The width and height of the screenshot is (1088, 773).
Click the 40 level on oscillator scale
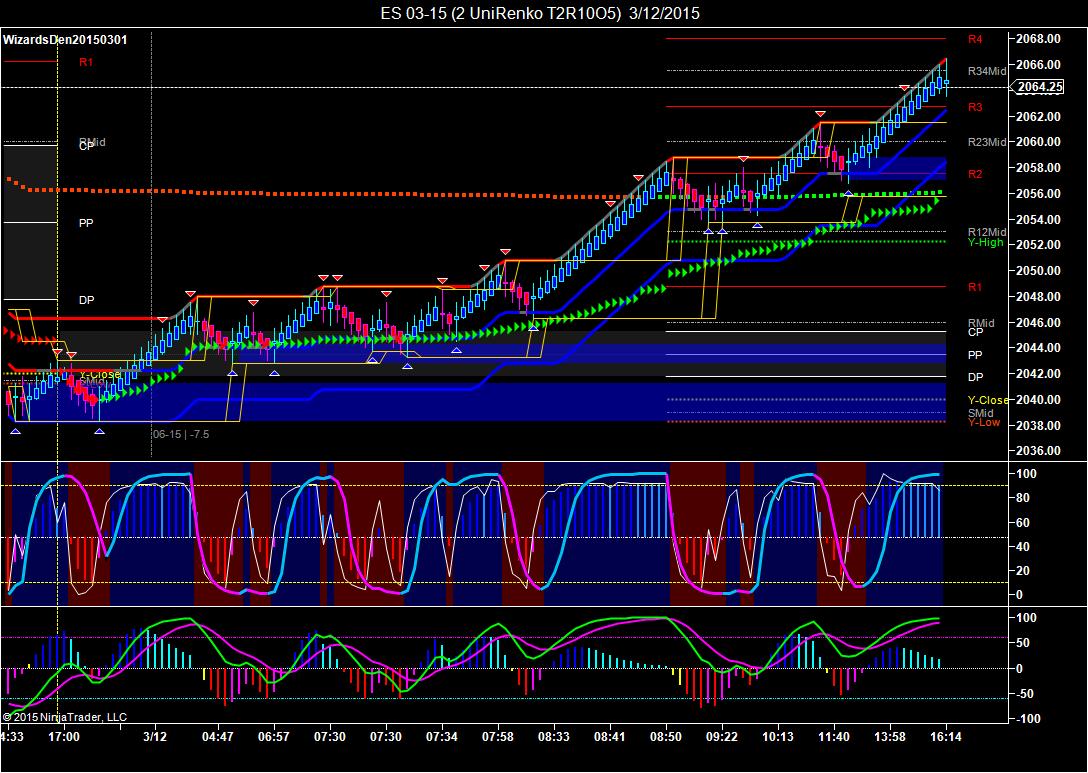point(1022,547)
